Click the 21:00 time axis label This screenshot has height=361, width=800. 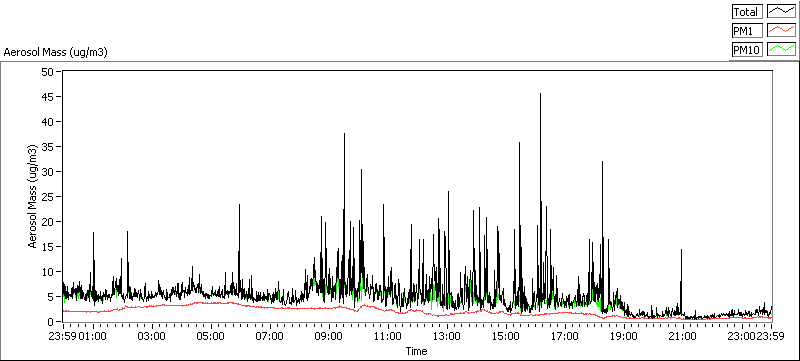click(683, 337)
